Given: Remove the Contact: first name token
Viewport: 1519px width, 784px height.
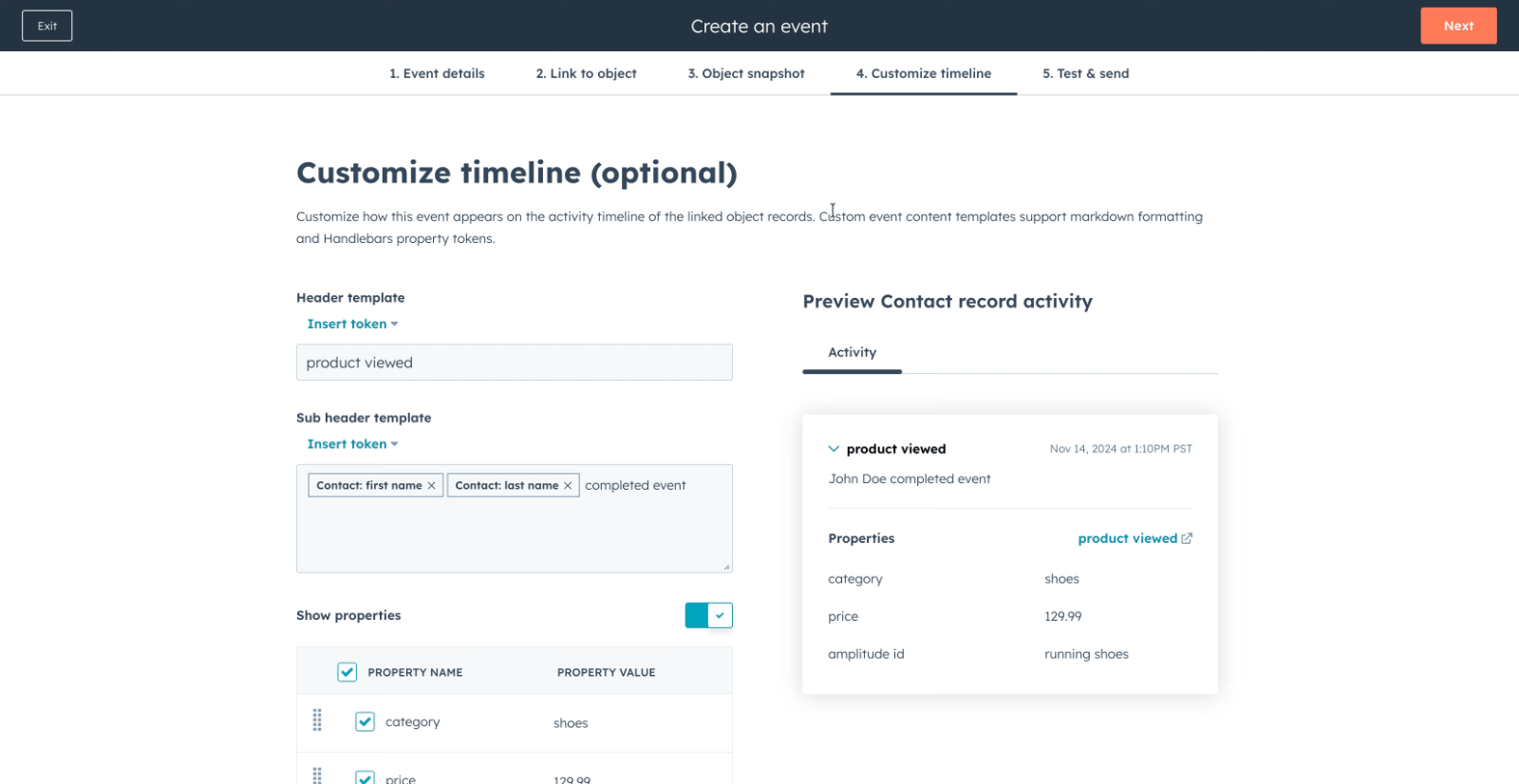Looking at the screenshot, I should tap(431, 485).
